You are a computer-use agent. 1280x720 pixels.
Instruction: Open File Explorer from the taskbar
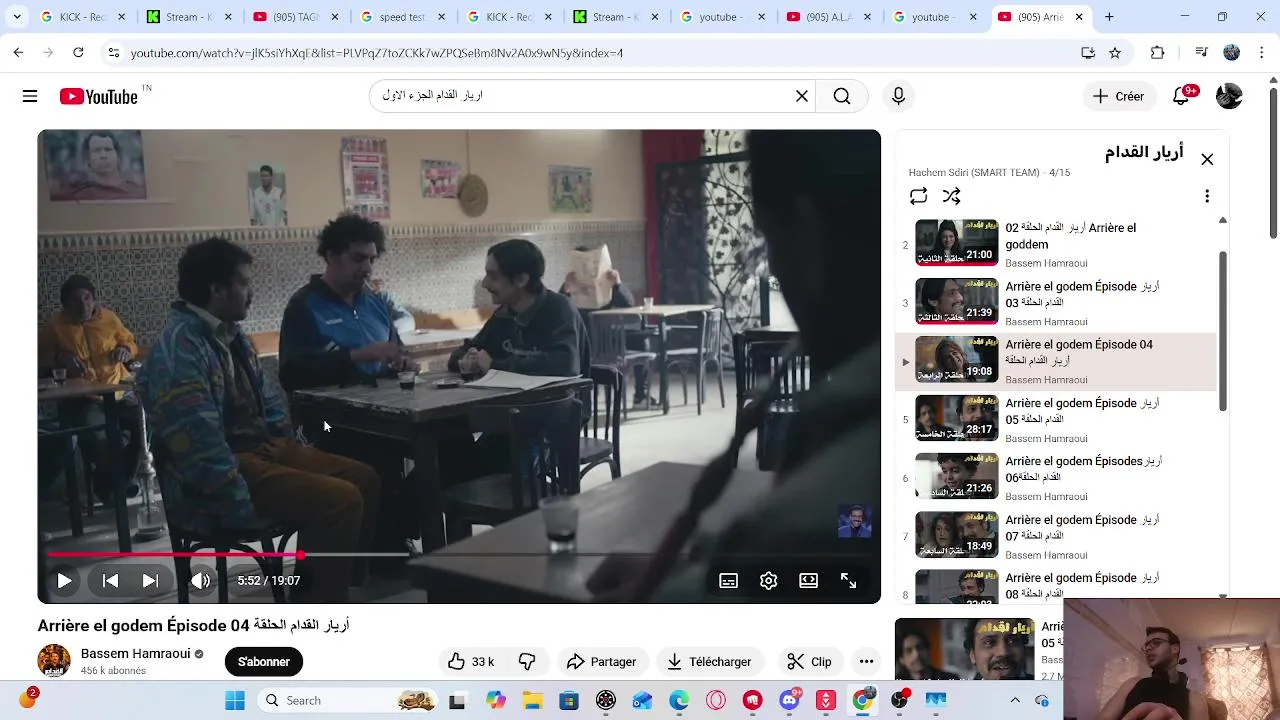[x=533, y=700]
